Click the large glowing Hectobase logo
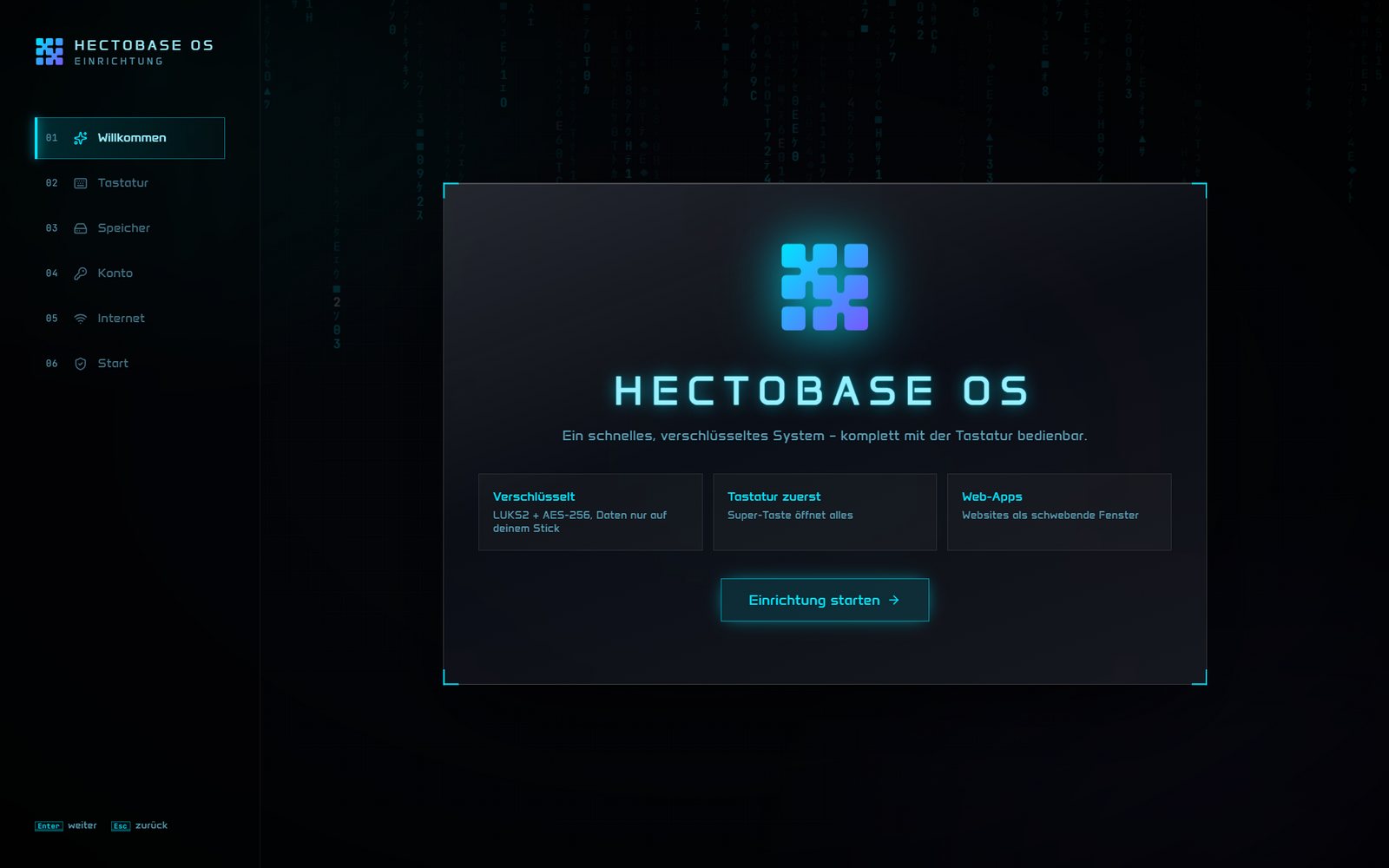 tap(825, 287)
